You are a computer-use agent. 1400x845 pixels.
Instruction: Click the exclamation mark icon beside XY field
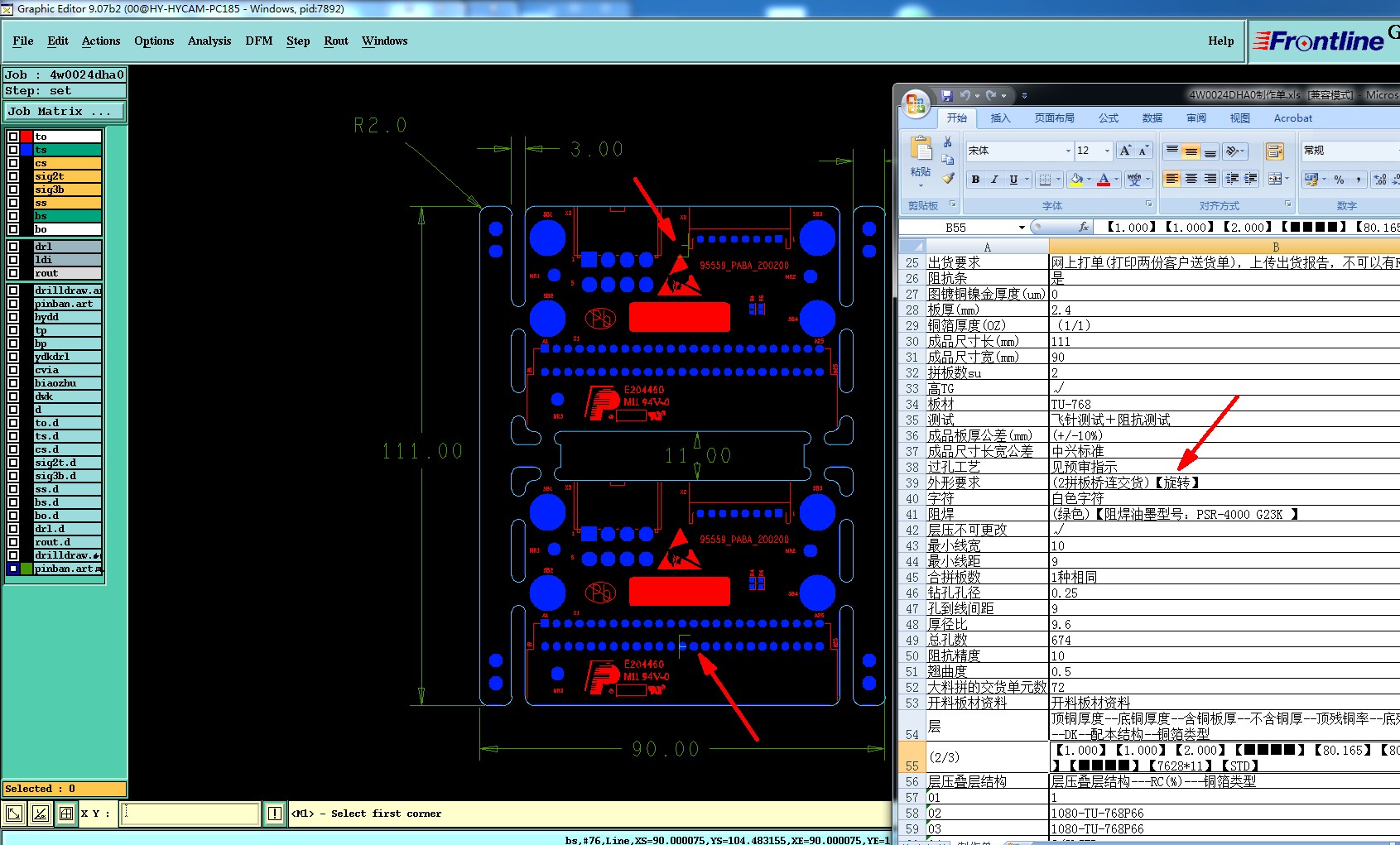click(x=275, y=814)
